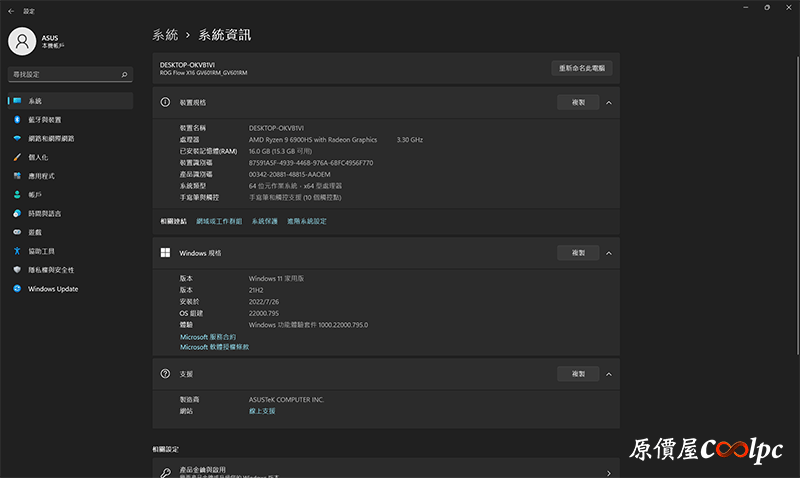
Task: Click the personalization paintbrush icon
Action: coord(17,157)
